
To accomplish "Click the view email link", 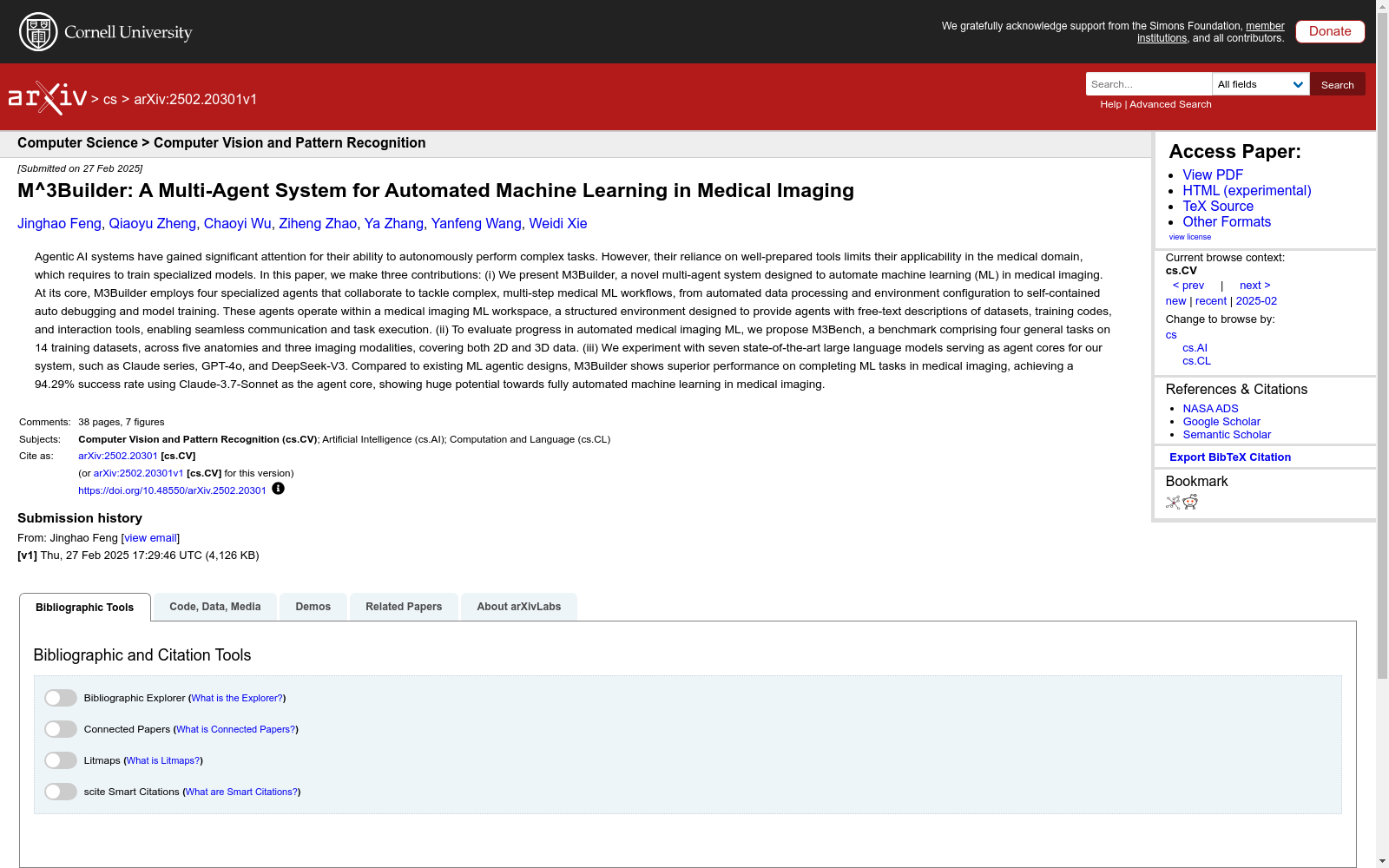I will click(150, 538).
